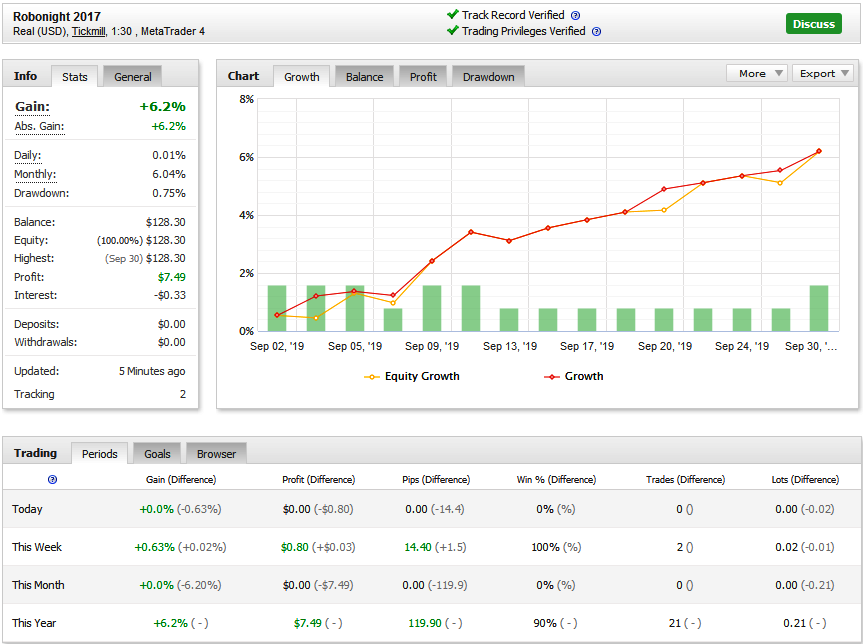
Task: Click Trades (Difference) column header
Action: pyautogui.click(x=685, y=479)
